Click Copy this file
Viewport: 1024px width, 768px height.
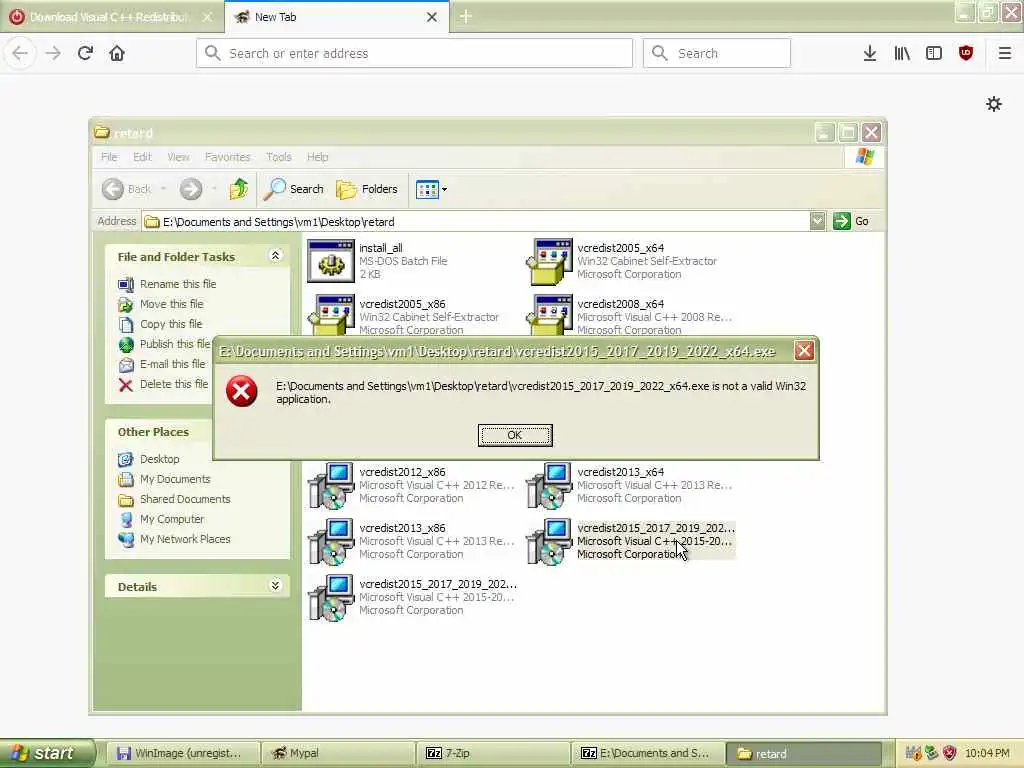(x=170, y=324)
